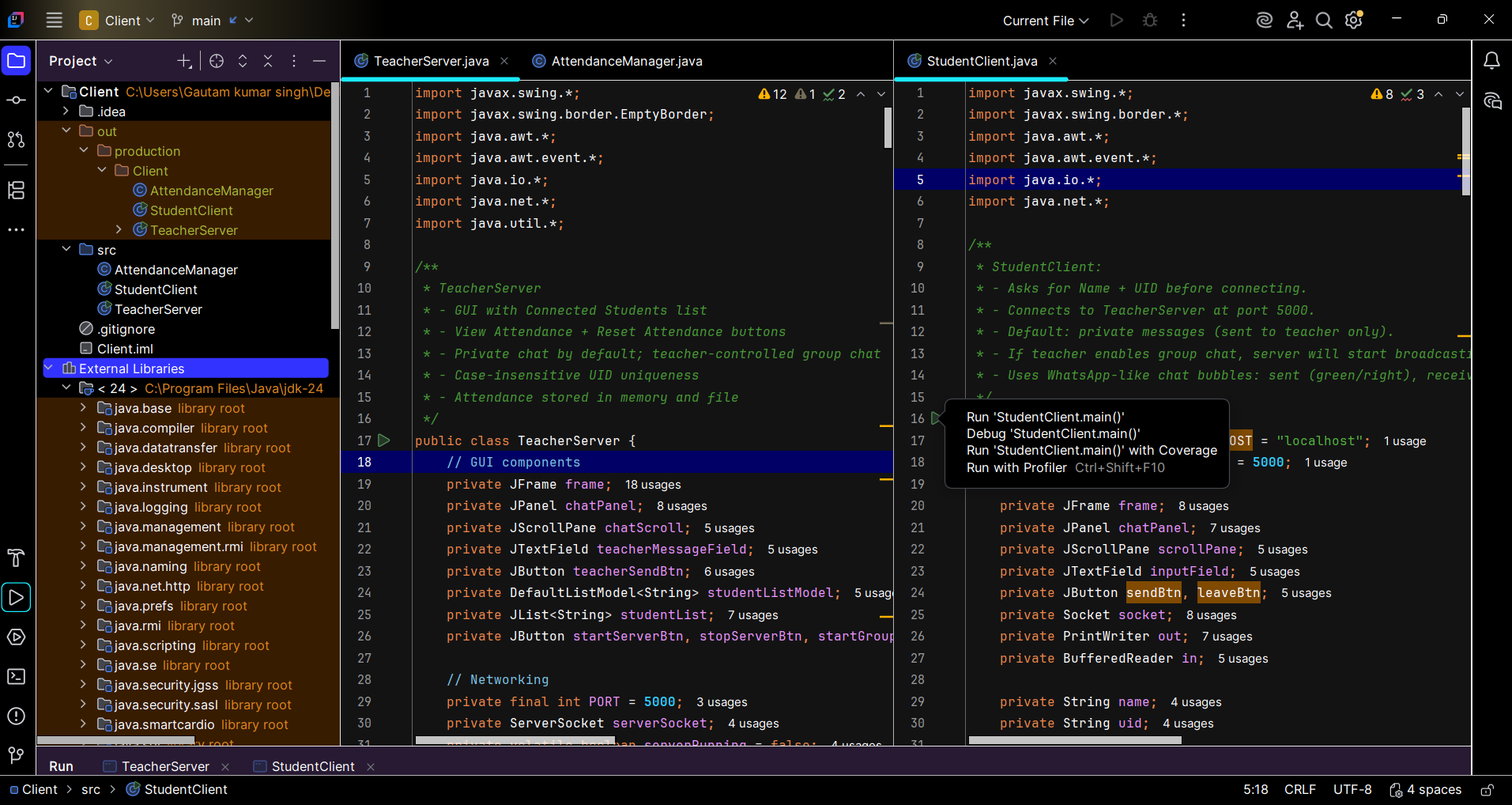Expand the .idea folder
Screen dimensions: 1512x805
66,111
